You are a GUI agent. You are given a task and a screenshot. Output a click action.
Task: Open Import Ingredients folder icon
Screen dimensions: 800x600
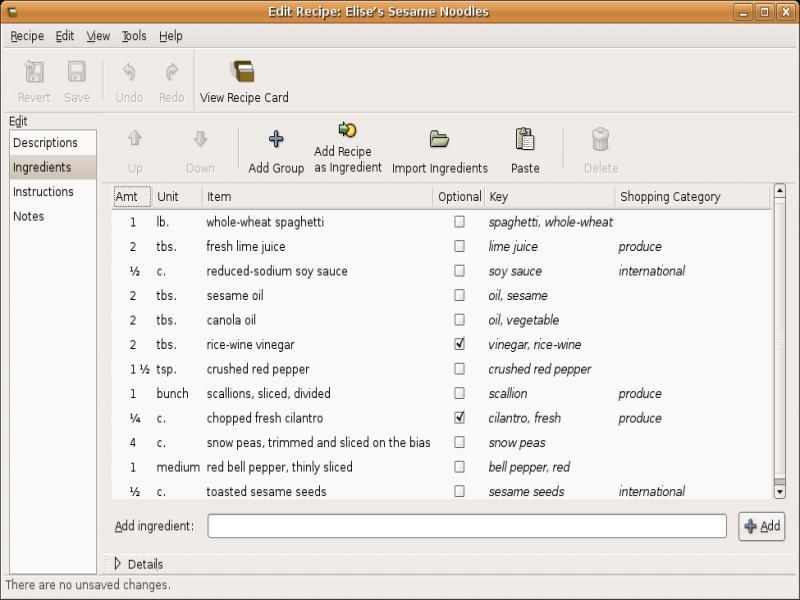point(439,139)
